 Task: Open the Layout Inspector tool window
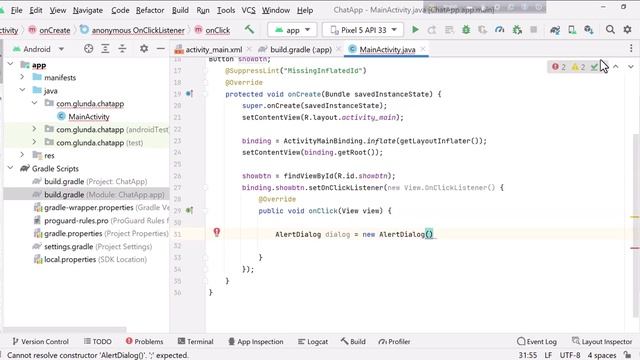(x=602, y=341)
